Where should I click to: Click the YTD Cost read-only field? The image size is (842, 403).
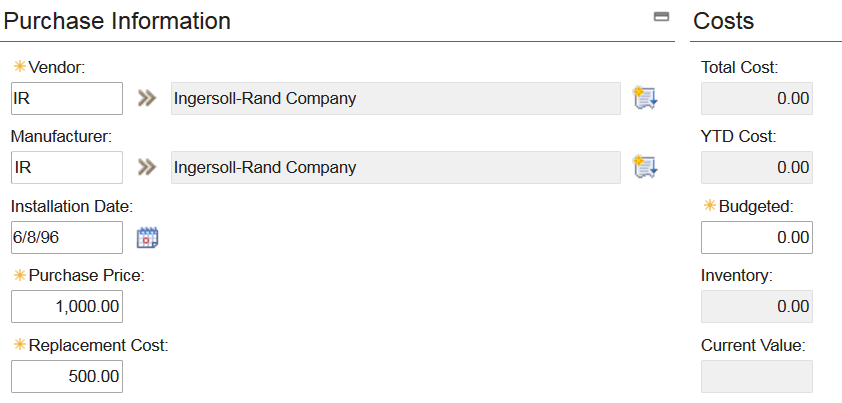point(756,167)
